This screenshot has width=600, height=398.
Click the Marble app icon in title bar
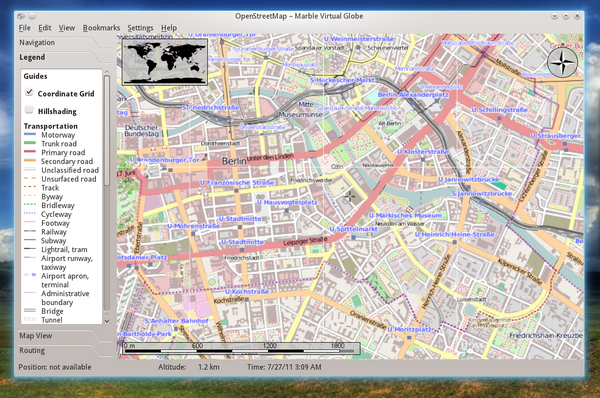point(21,16)
